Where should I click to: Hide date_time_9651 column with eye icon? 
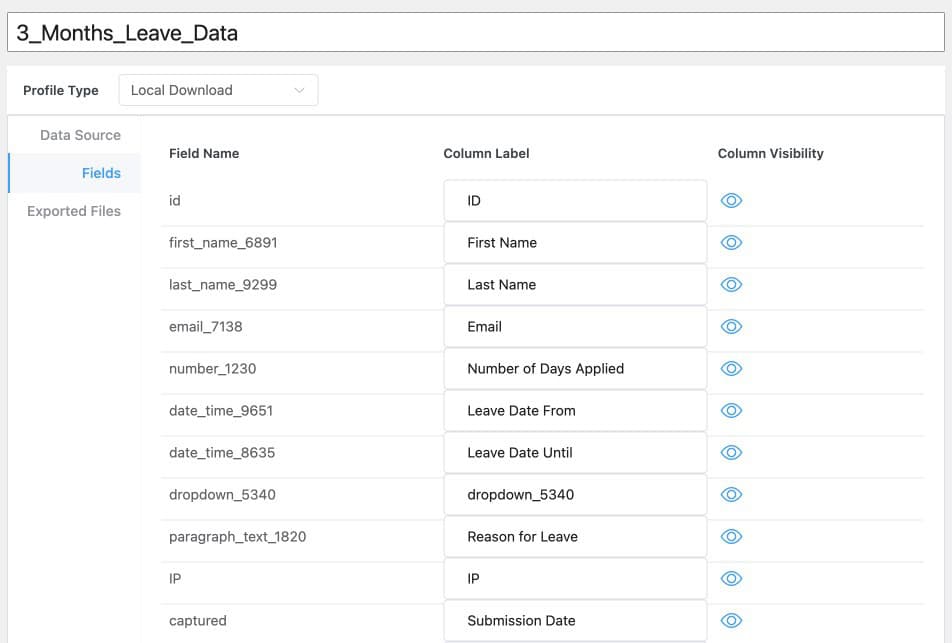731,410
